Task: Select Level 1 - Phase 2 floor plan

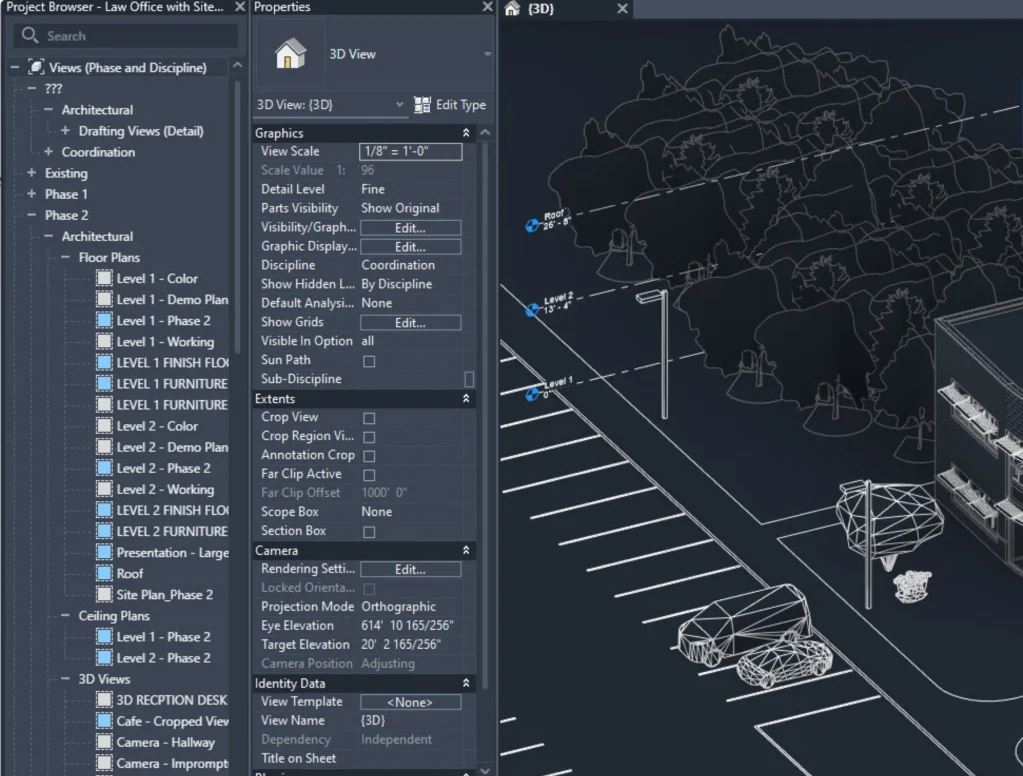Action: 163,320
